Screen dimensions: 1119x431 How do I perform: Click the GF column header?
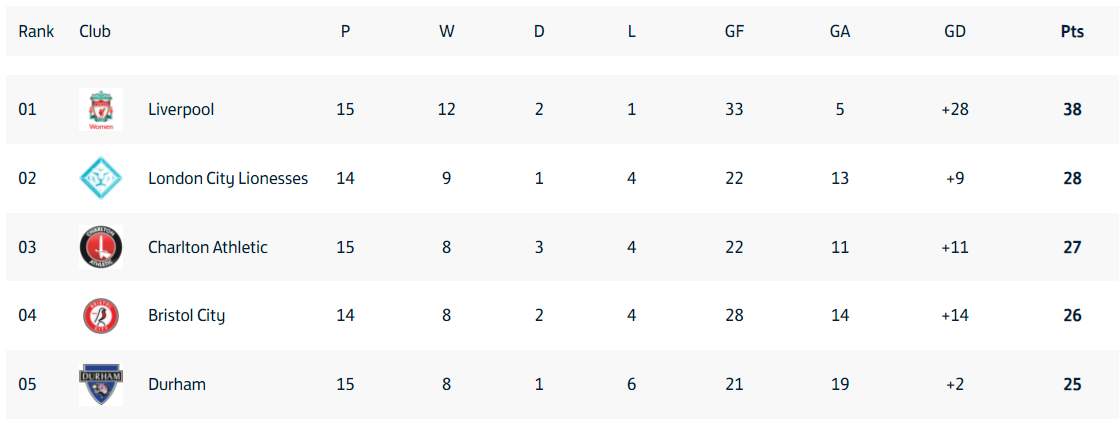click(734, 31)
